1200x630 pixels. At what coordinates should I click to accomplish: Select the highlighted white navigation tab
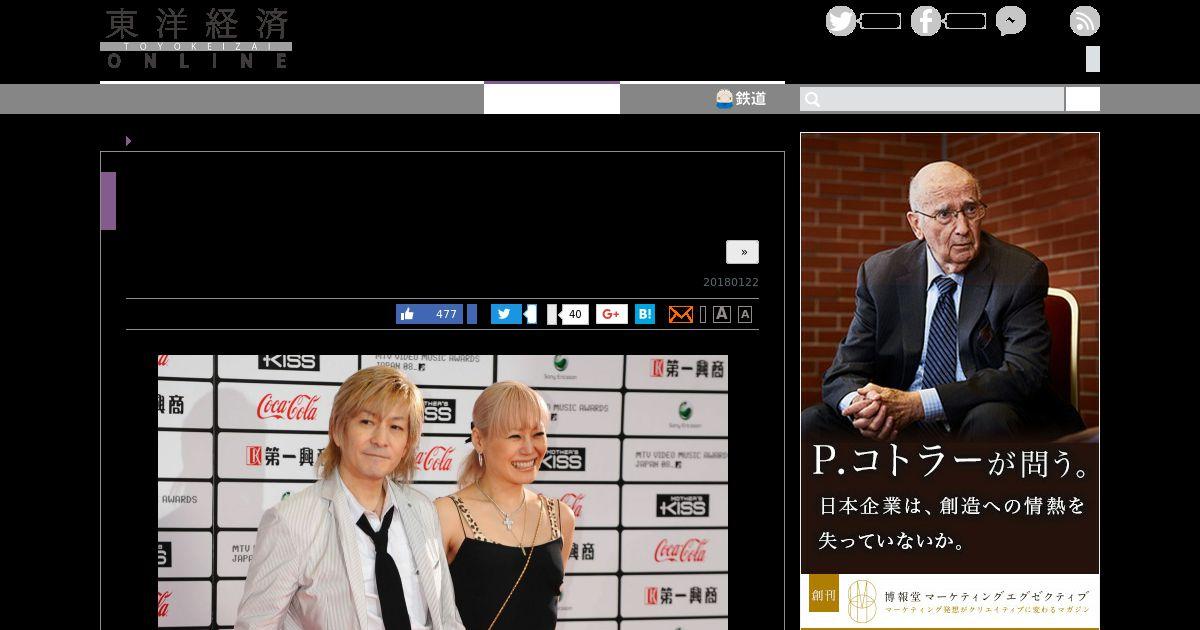tap(552, 98)
